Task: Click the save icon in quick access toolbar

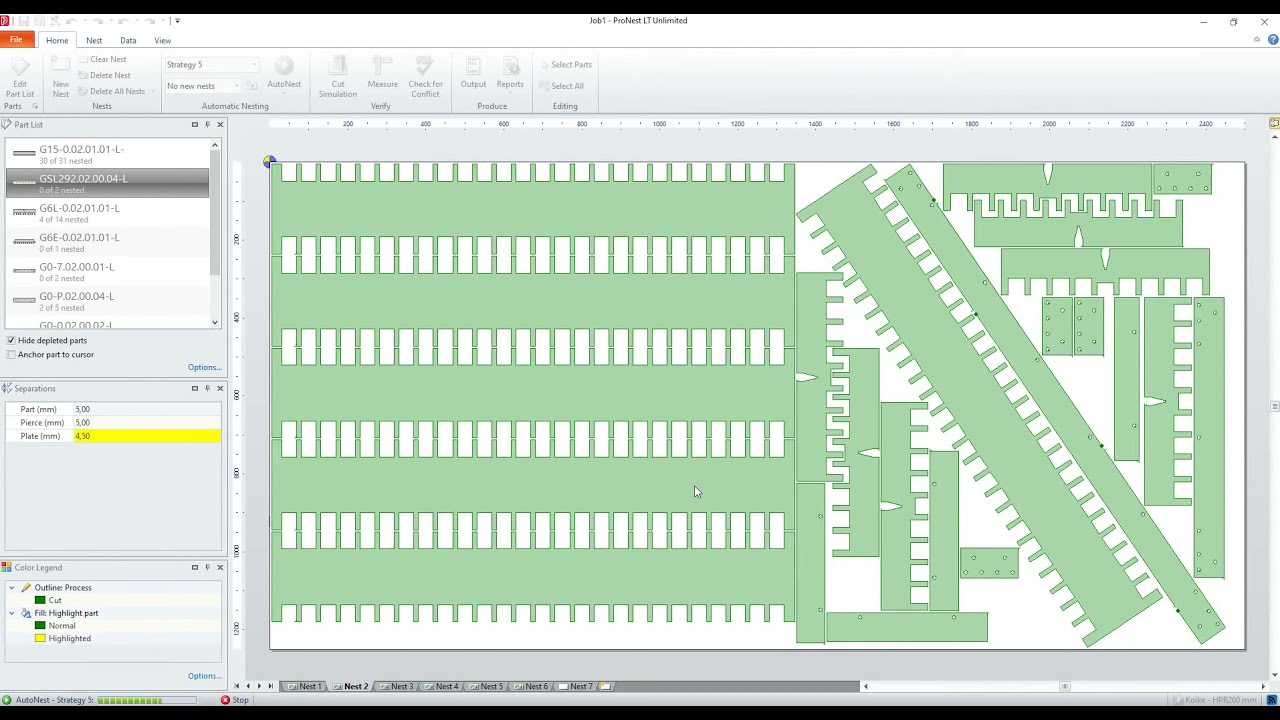Action: [x=24, y=20]
